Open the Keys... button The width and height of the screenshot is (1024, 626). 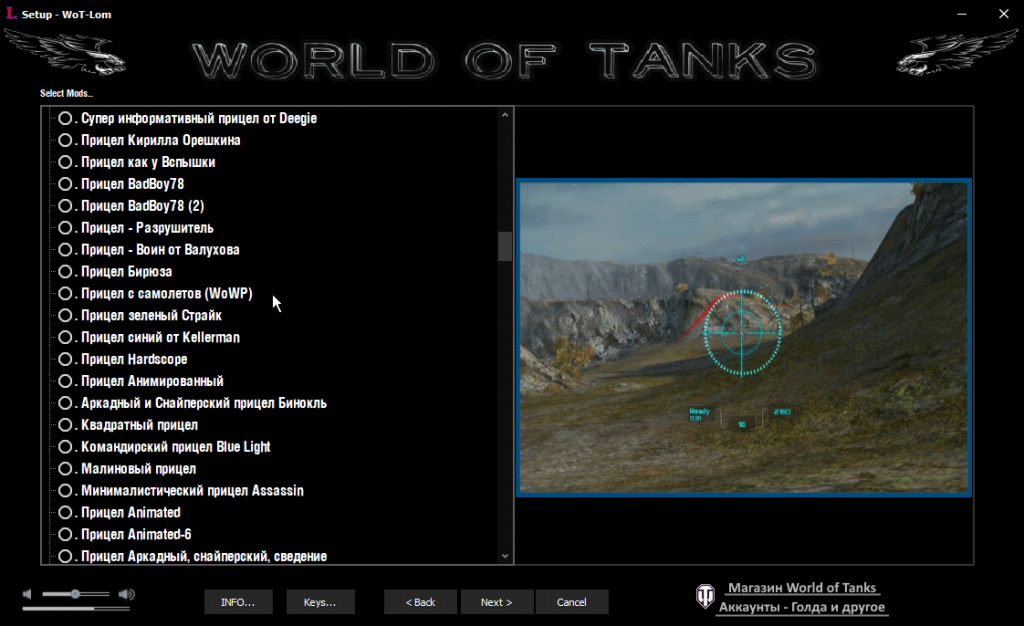pyautogui.click(x=320, y=602)
